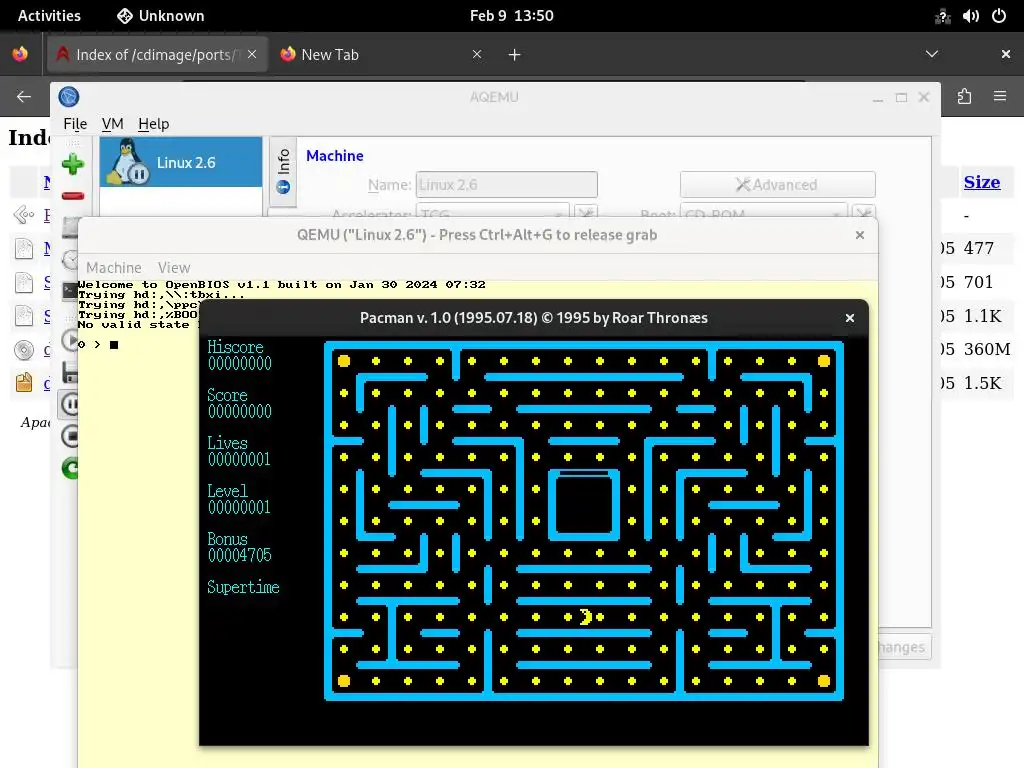Screen dimensions: 1024x768
Task: Click the Level label in Pacman
Action: pyautogui.click(x=227, y=491)
